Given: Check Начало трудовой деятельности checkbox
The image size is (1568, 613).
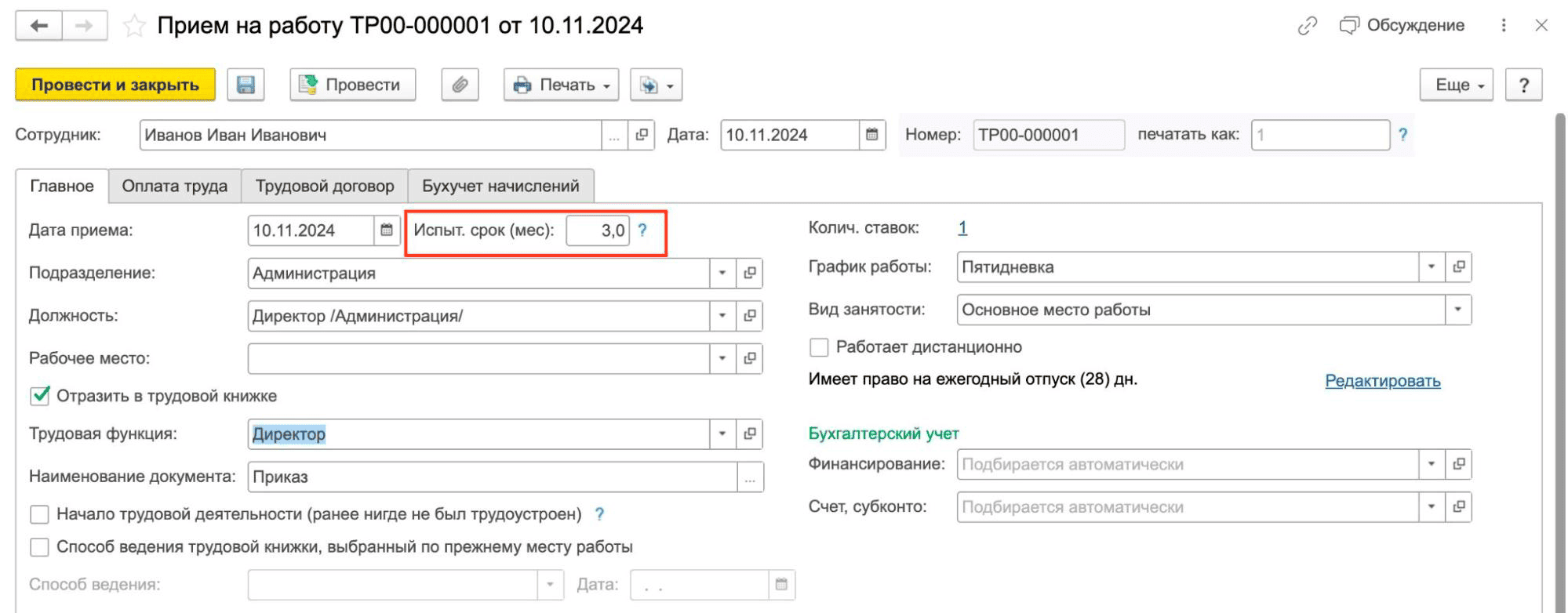Looking at the screenshot, I should 39,514.
